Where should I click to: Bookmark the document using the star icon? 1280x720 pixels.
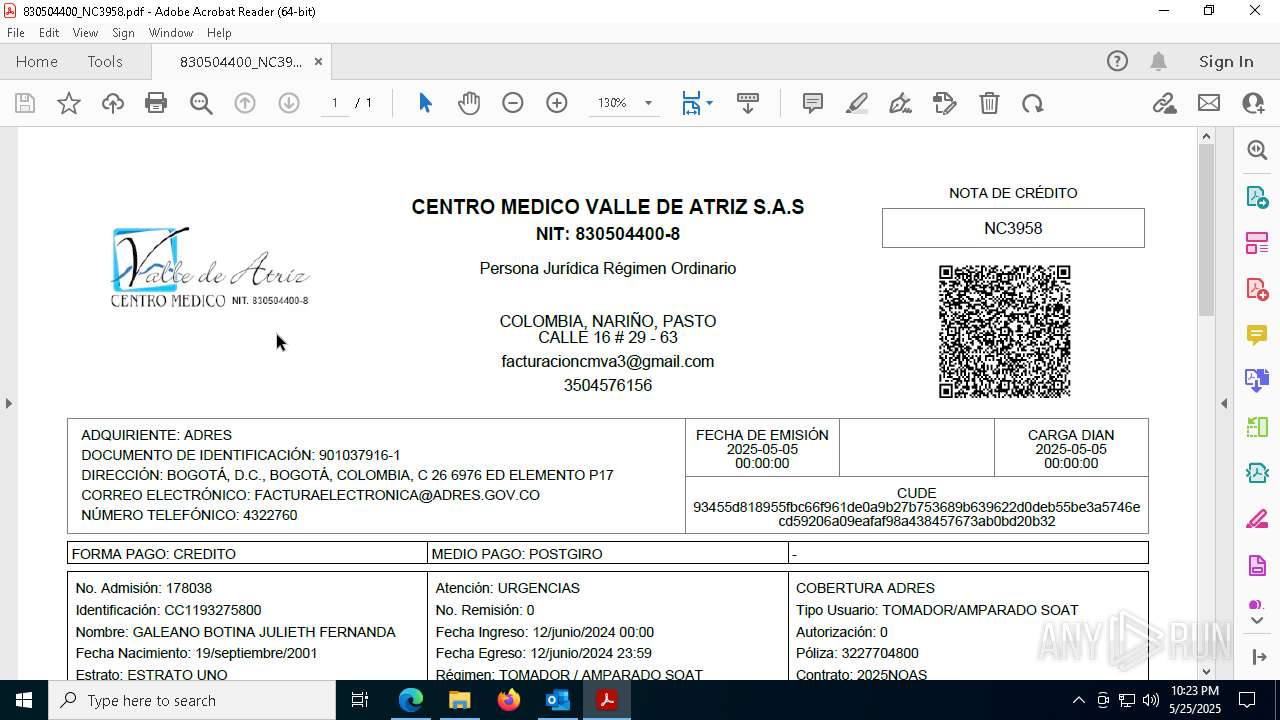69,103
